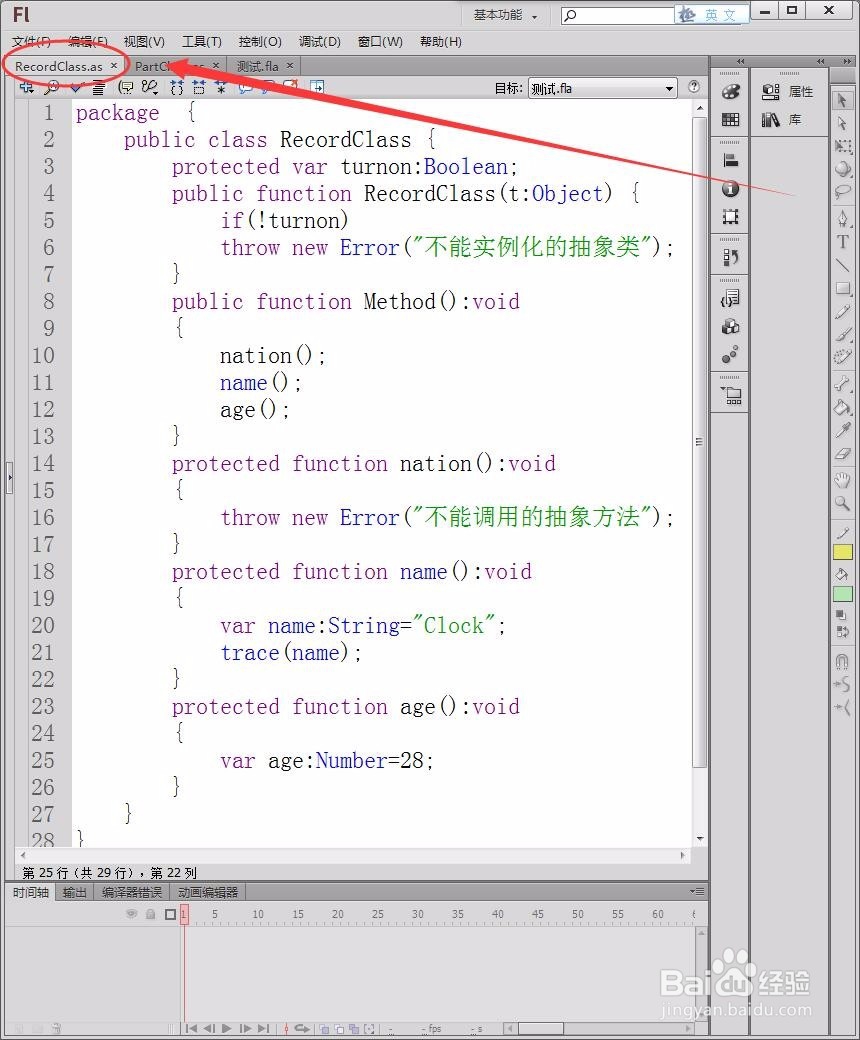860x1040 pixels.
Task: Toggle show all layers eye icon
Action: coord(131,914)
